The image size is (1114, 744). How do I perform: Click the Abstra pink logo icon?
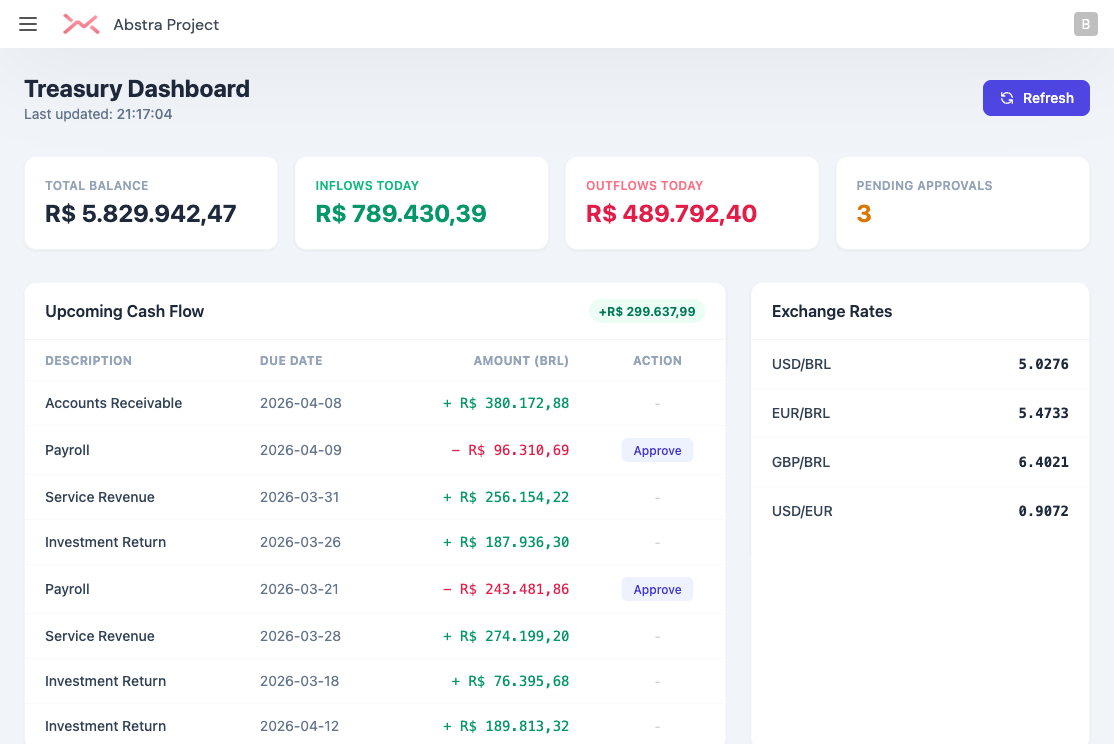[81, 24]
